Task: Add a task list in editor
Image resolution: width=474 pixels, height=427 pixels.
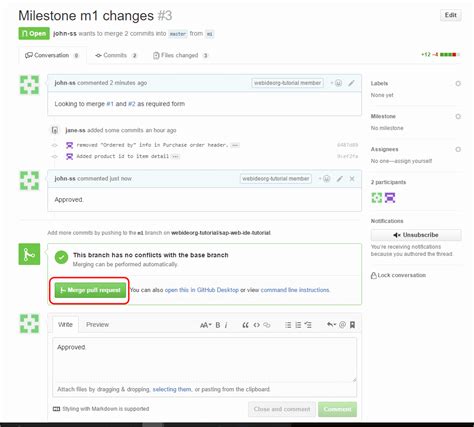Action: coord(308,325)
